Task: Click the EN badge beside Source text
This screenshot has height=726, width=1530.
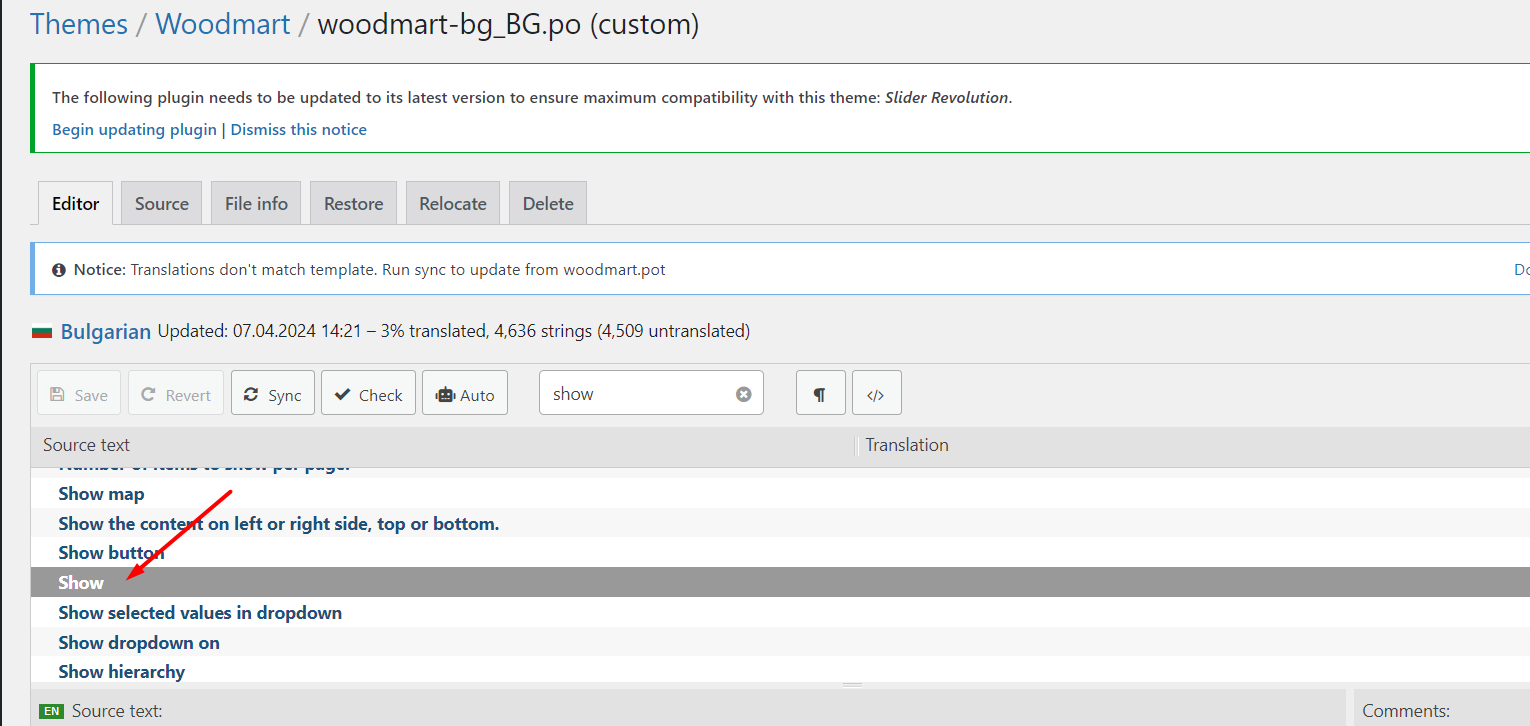Action: pos(51,711)
